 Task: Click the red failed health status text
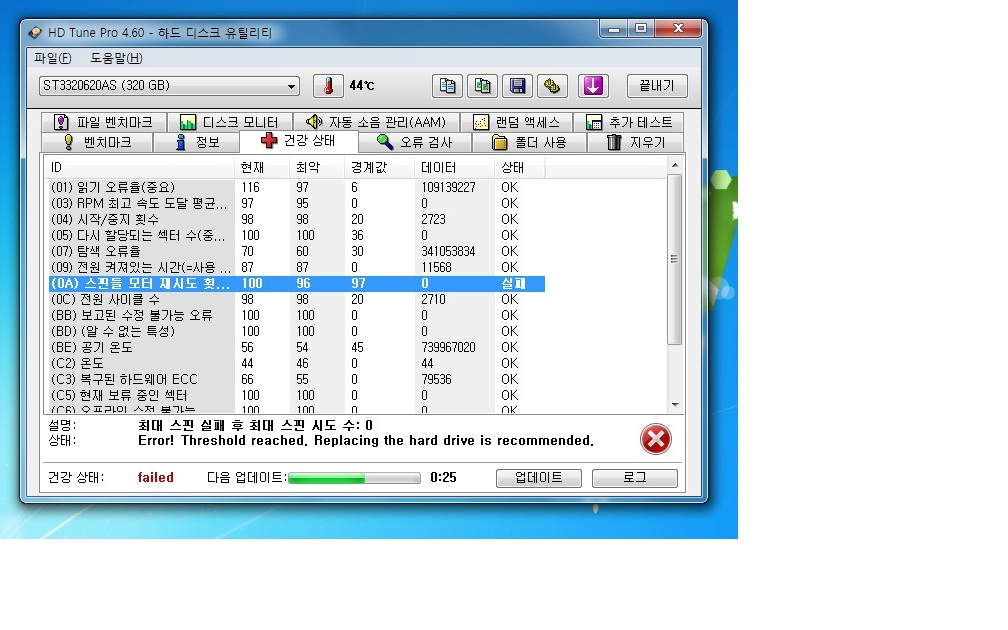[x=156, y=478]
